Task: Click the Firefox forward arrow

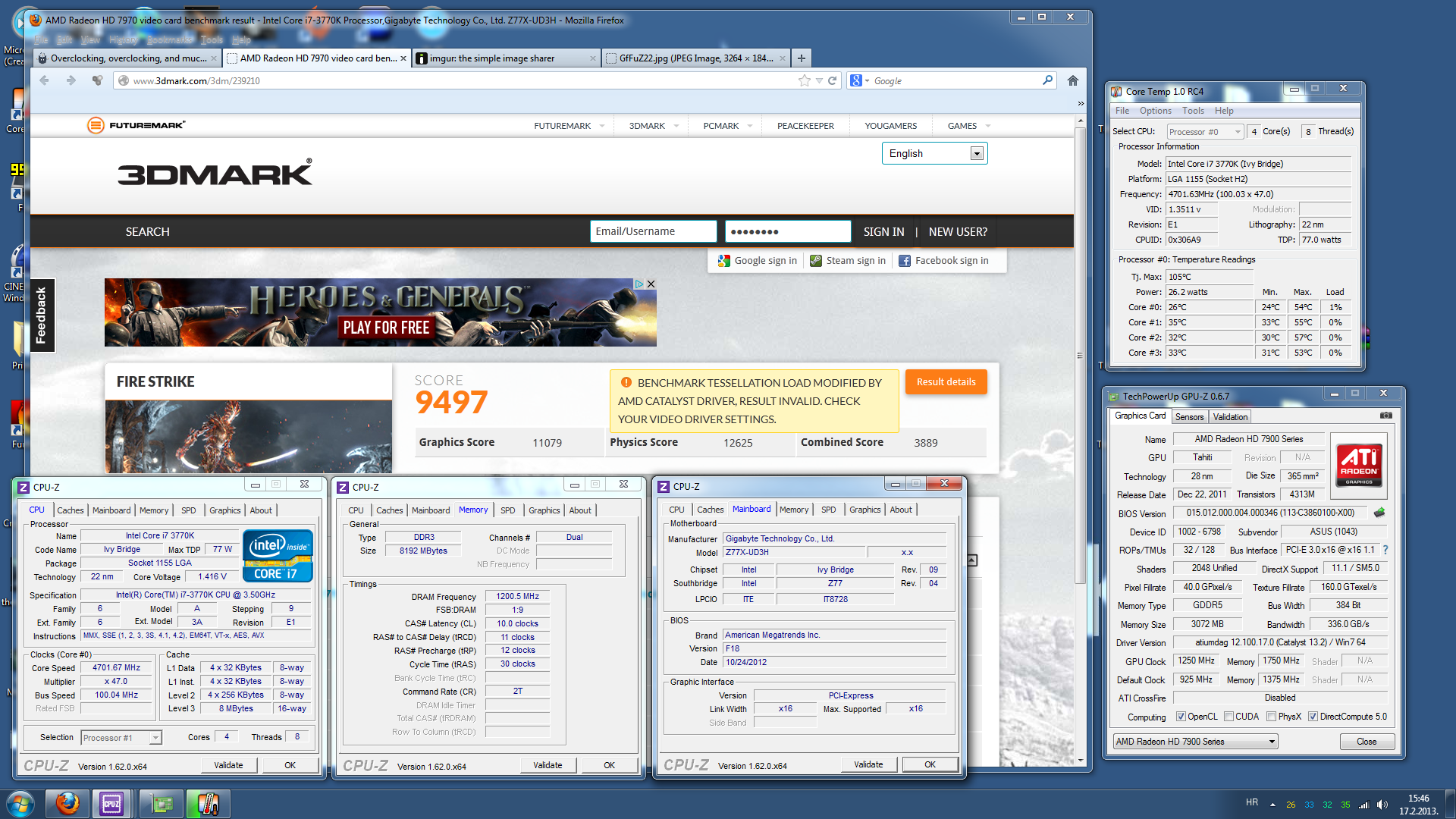Action: coord(71,80)
